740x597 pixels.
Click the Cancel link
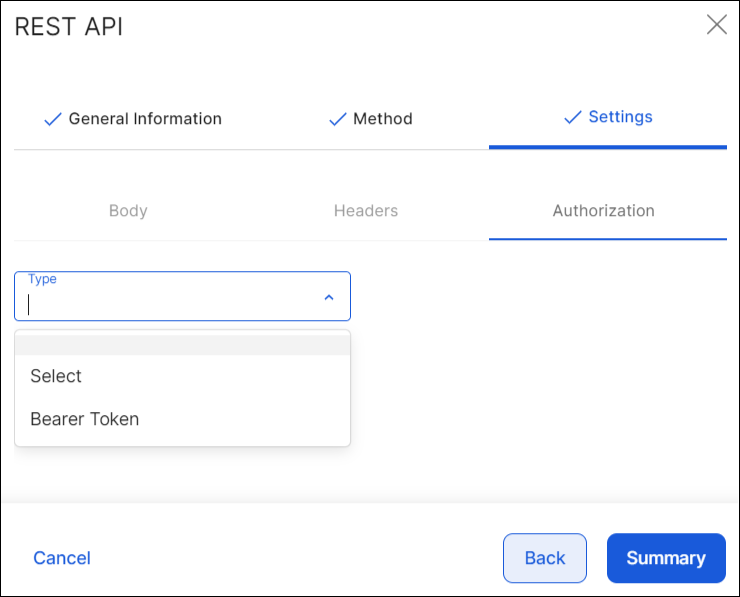click(x=62, y=558)
